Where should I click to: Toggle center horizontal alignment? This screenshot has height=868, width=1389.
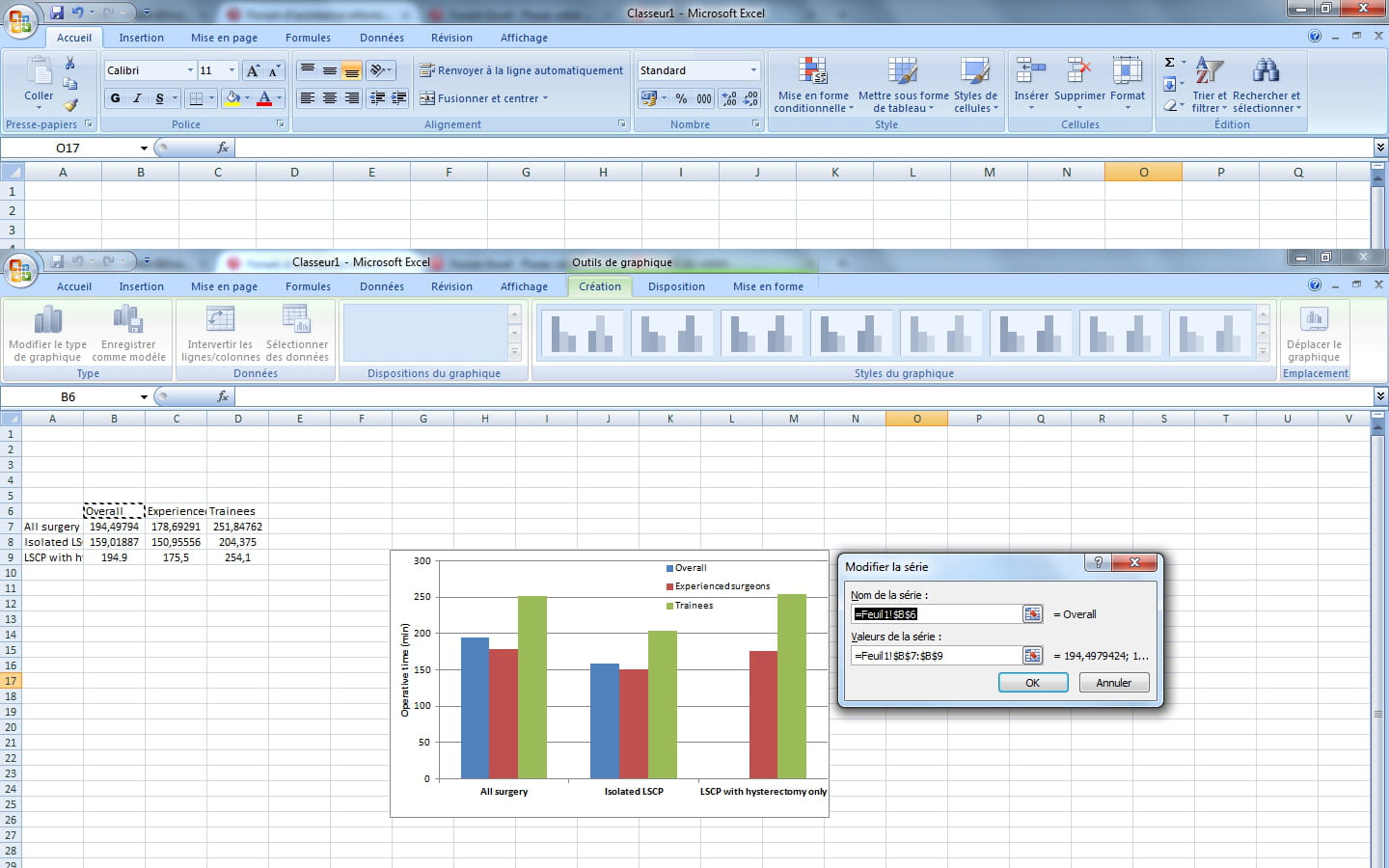(x=329, y=98)
